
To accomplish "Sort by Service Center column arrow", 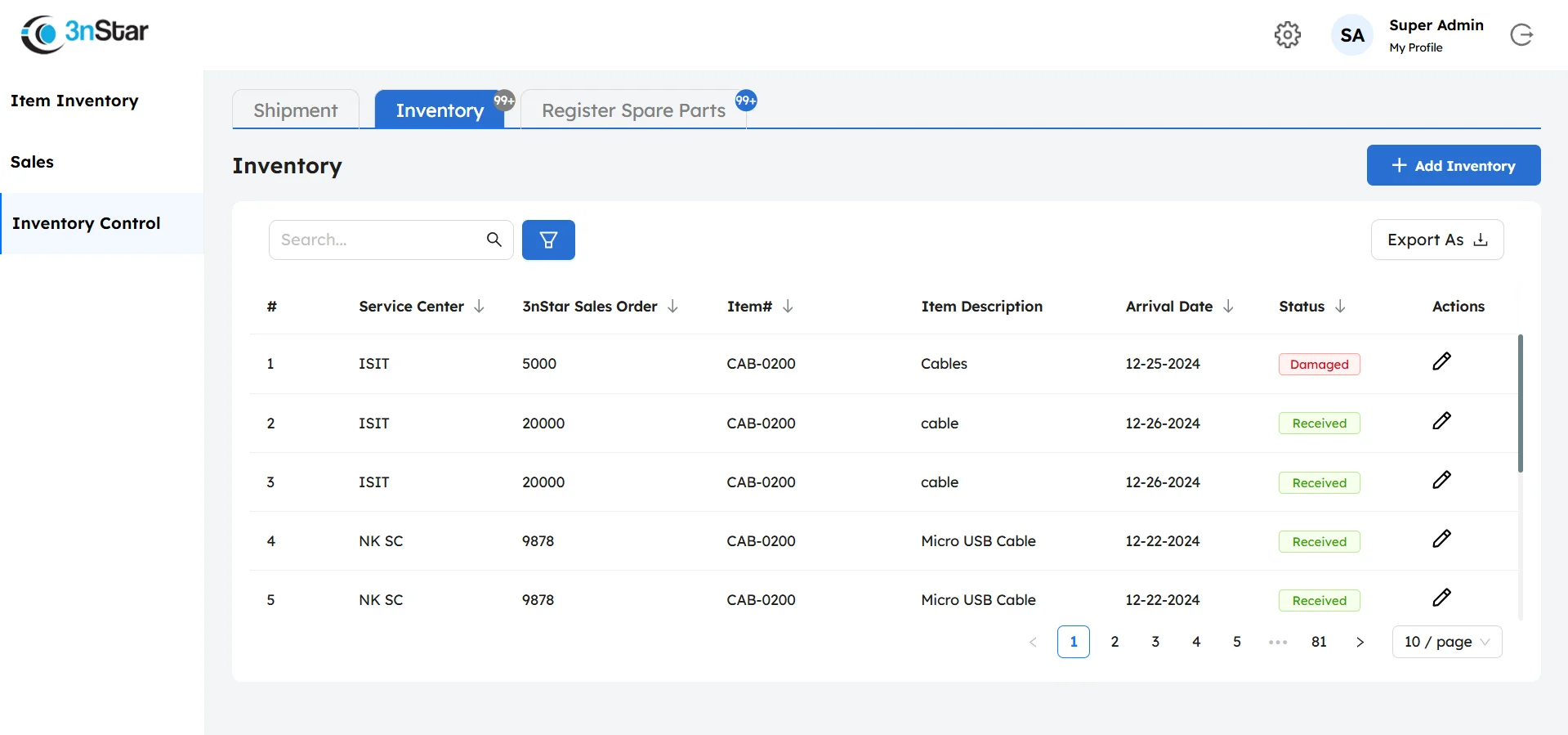I will pyautogui.click(x=479, y=307).
